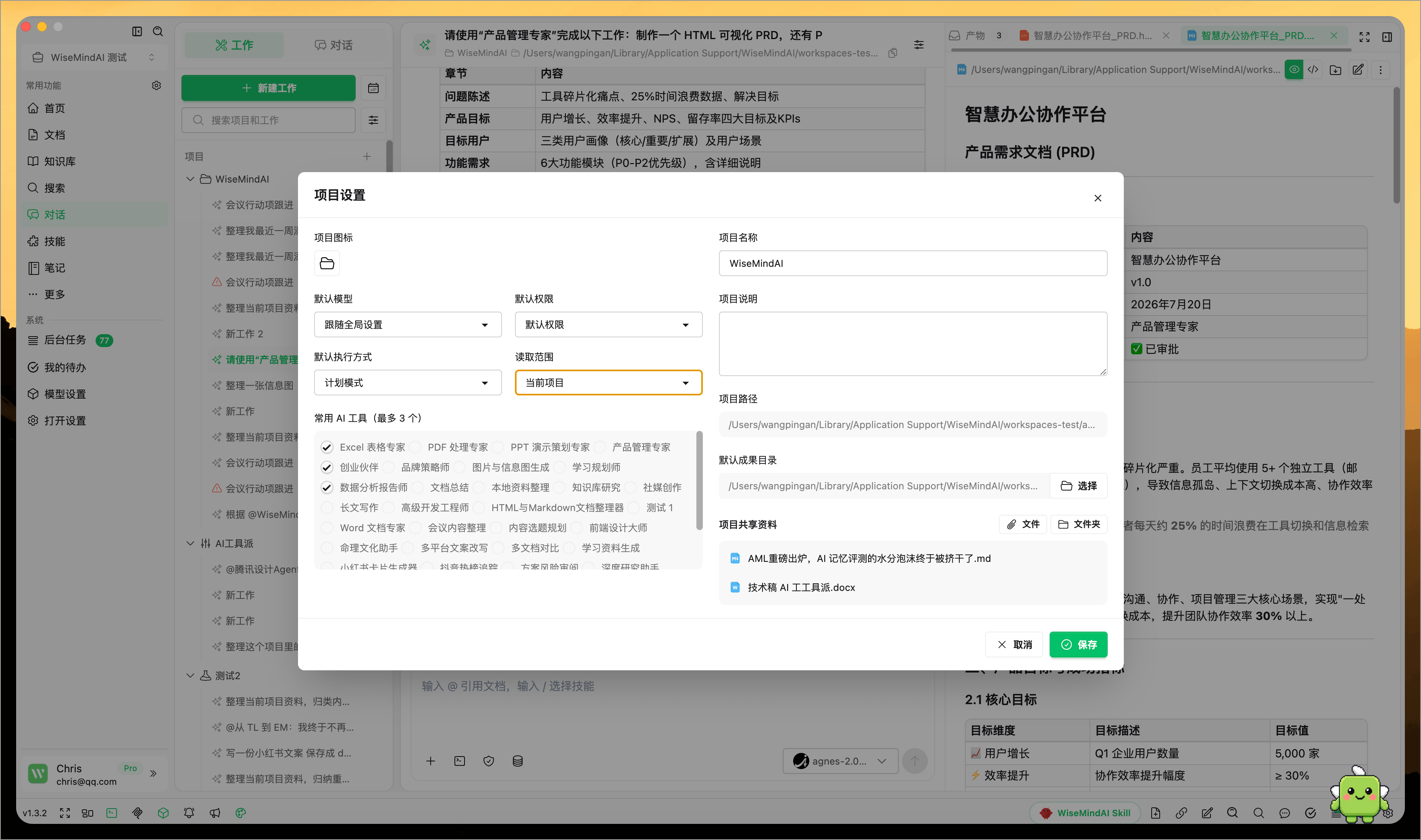Viewport: 1421px width, 840px height.
Task: Collapse the WiseMindAI project tree
Action: click(x=190, y=179)
